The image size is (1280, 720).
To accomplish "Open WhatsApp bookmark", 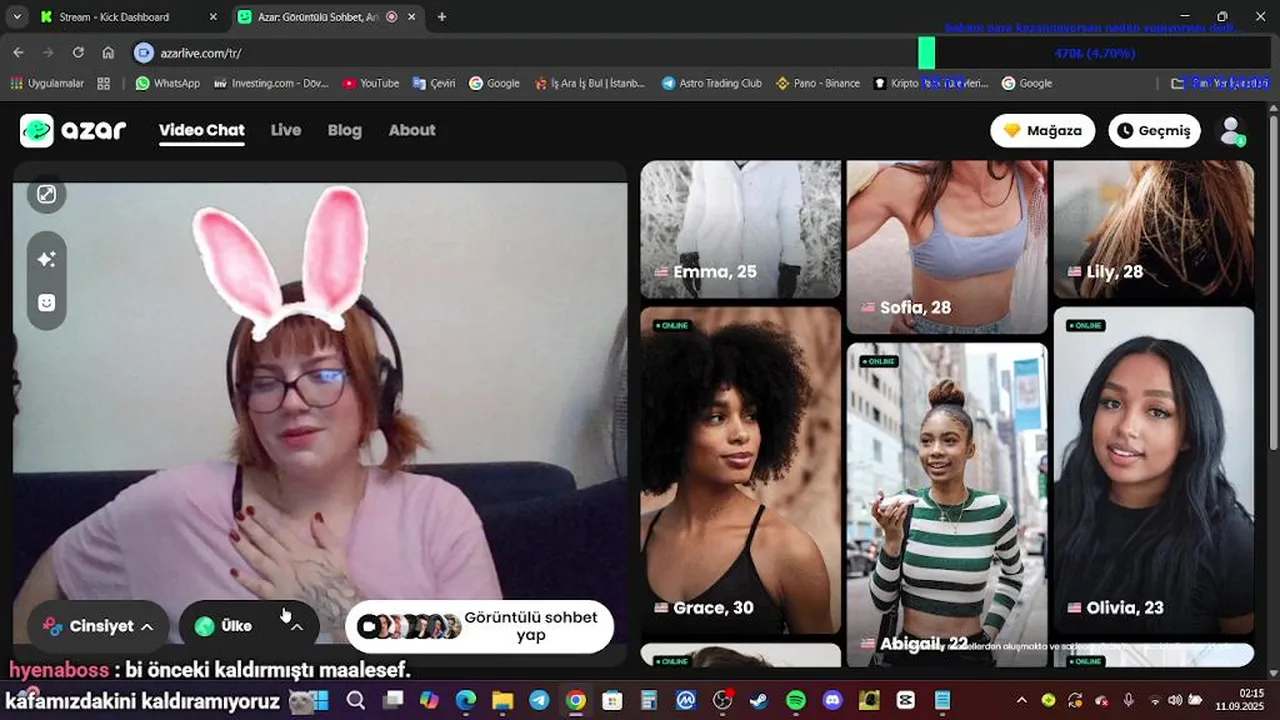I will (168, 84).
